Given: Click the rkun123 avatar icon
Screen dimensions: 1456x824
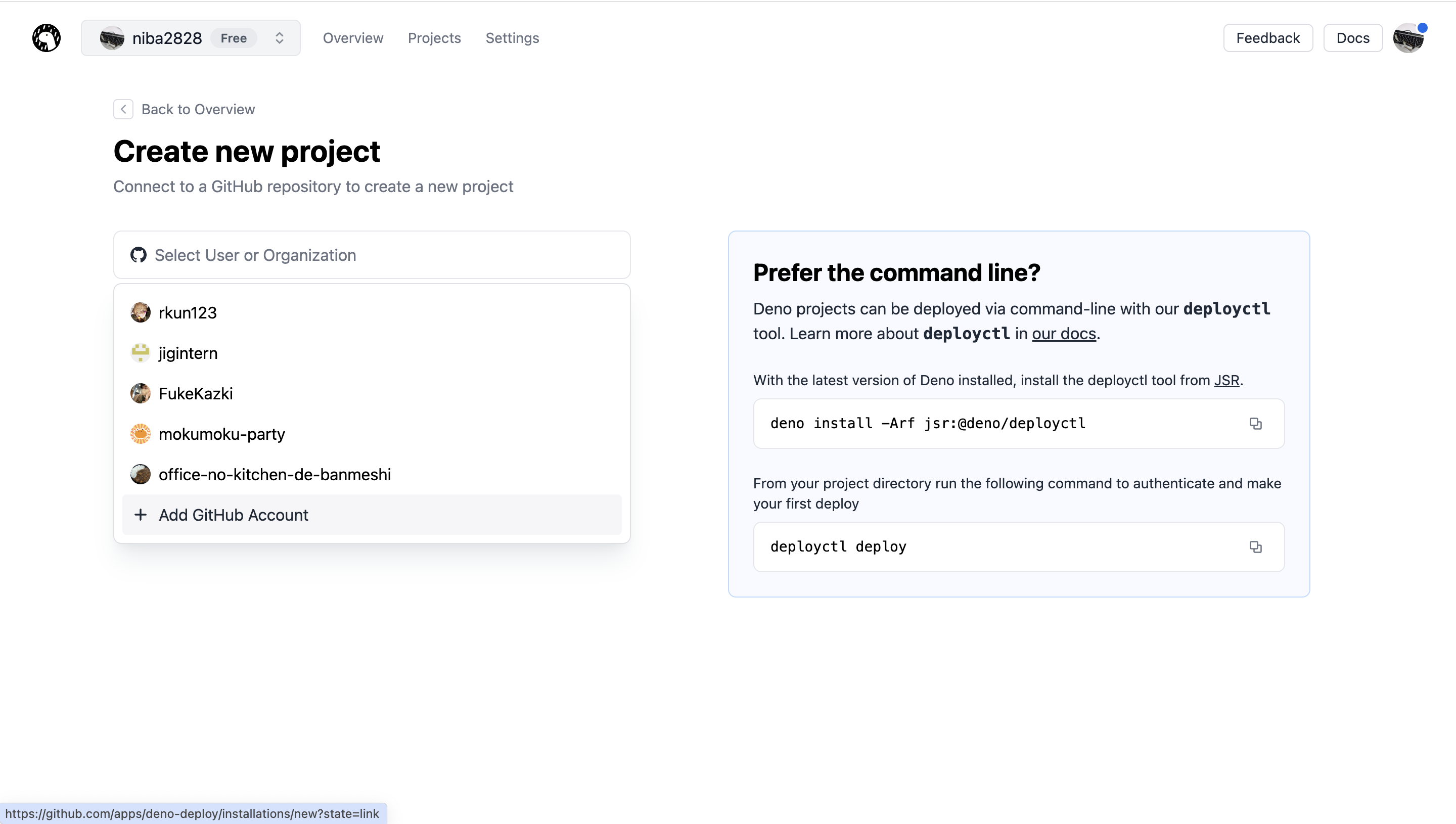Looking at the screenshot, I should tap(141, 312).
